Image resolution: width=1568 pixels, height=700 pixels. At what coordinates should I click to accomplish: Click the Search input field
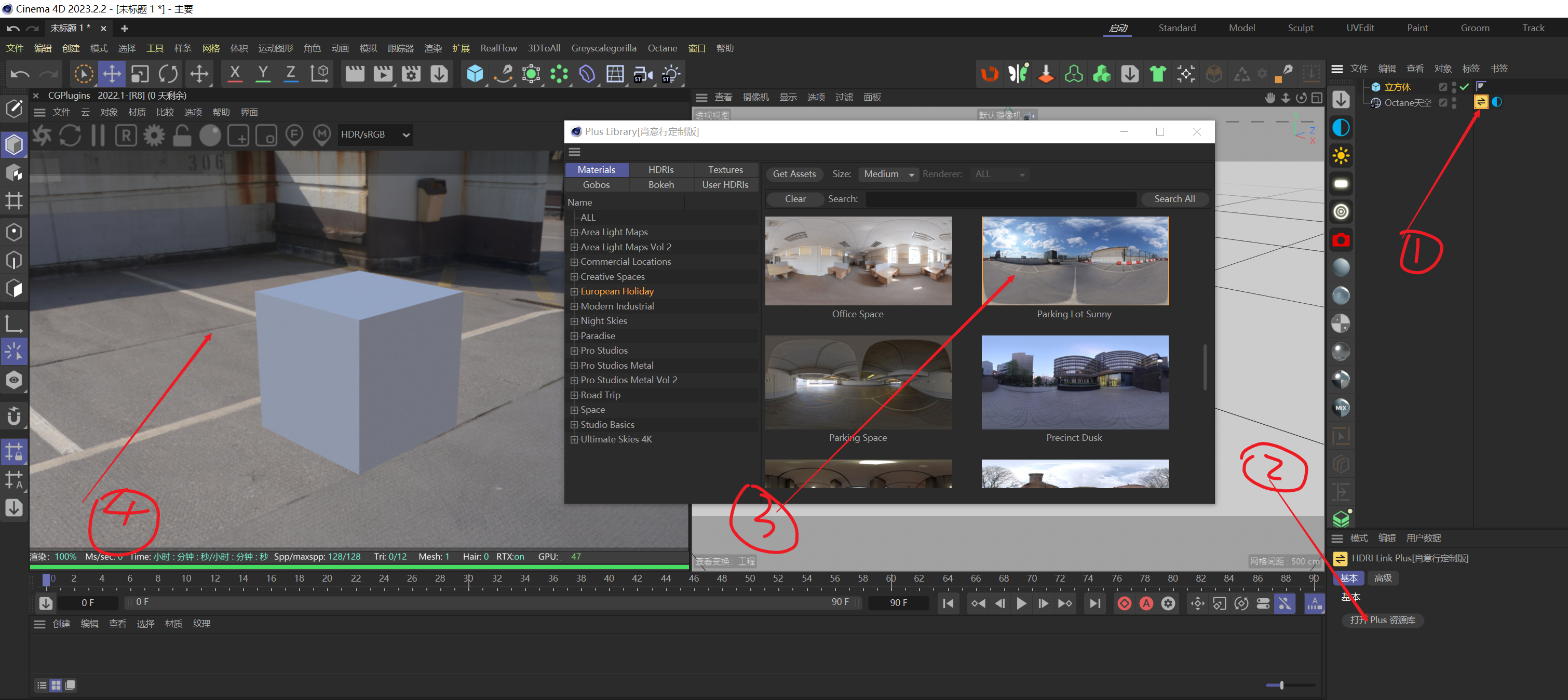click(x=1001, y=199)
